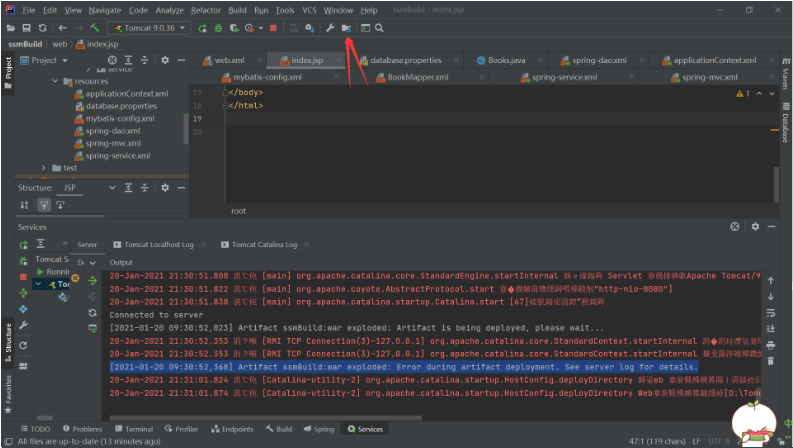Open applicationContext.xml in project tree
Image resolution: width=793 pixels, height=448 pixels.
pos(127,94)
